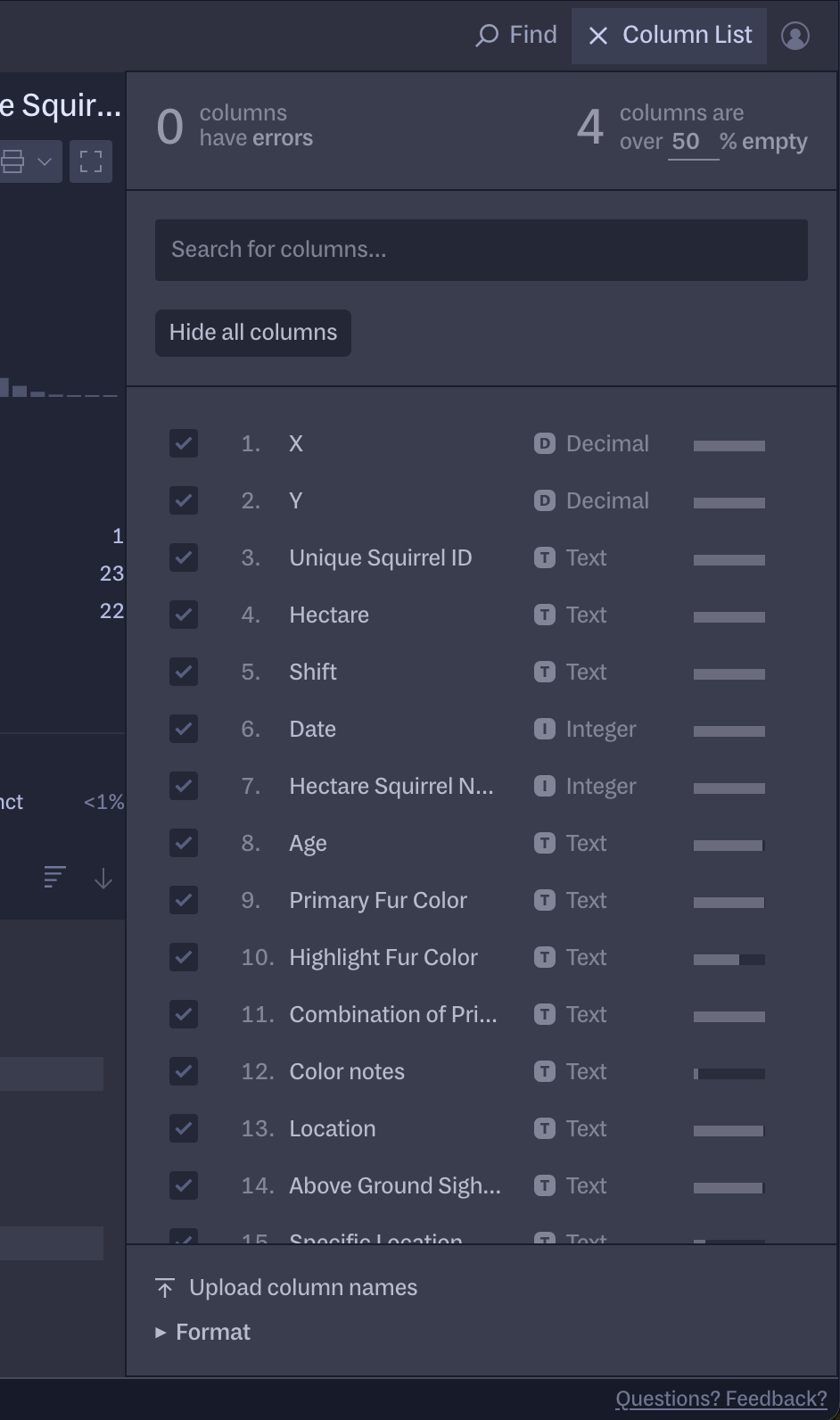Click the upload arrow icon
The height and width of the screenshot is (1420, 840).
click(165, 1288)
